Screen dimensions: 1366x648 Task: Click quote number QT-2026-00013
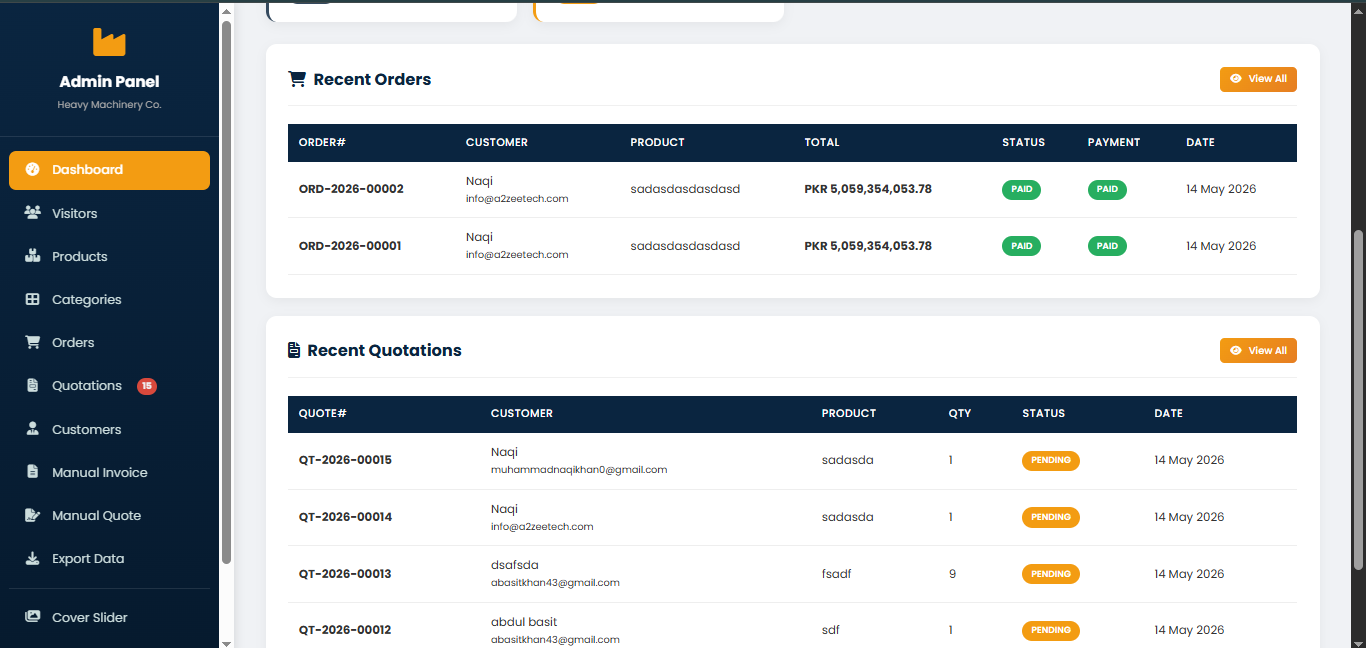[x=345, y=574]
